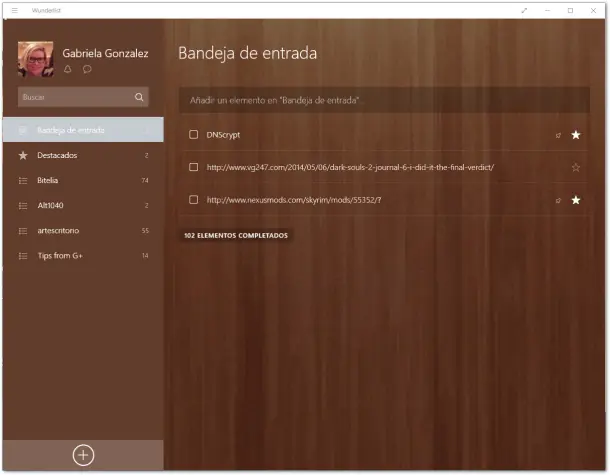610x475 pixels.
Task: Select Bandeja de entrada in sidebar
Action: (x=83, y=130)
